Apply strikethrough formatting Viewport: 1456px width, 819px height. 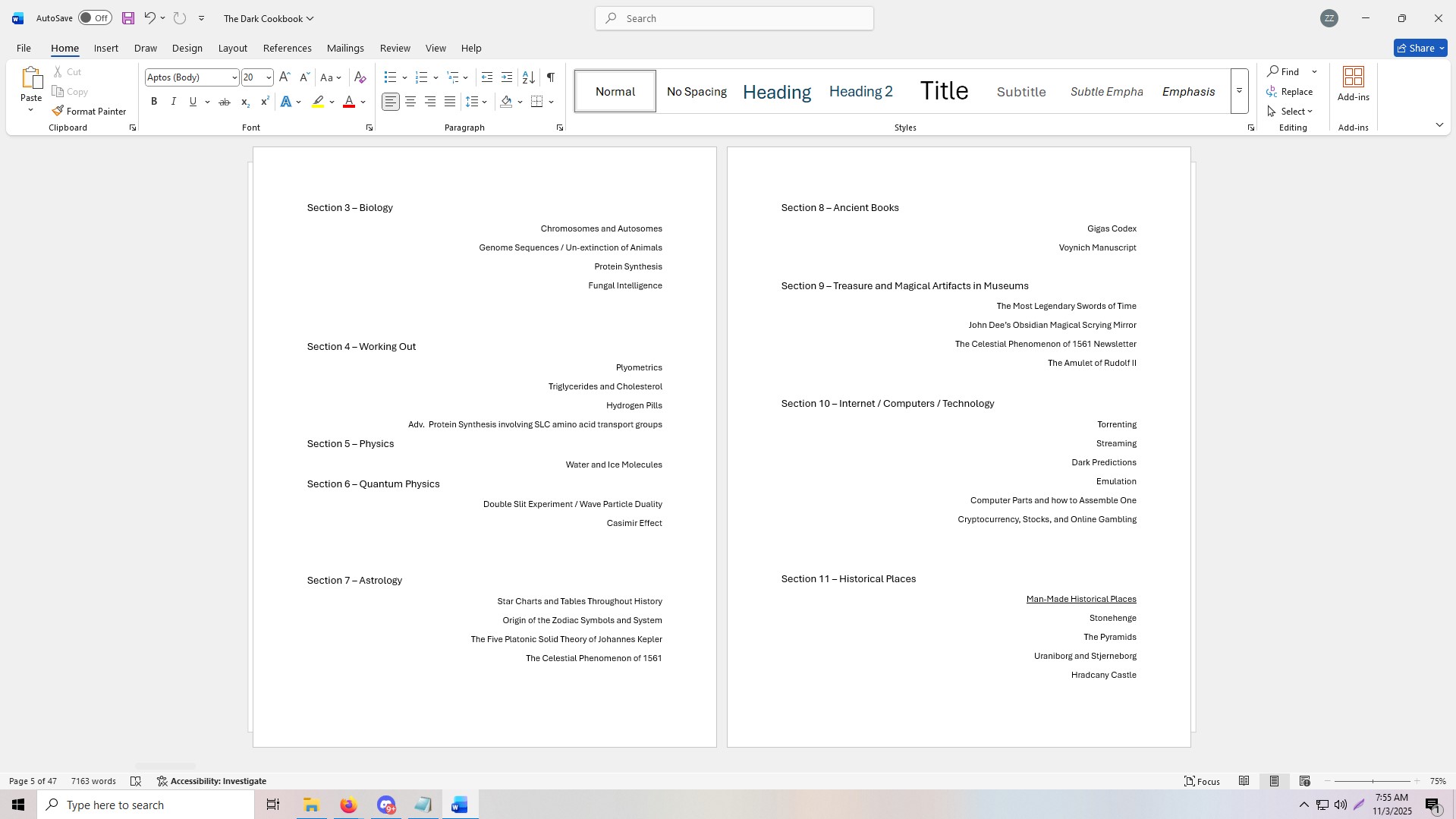coord(225,102)
